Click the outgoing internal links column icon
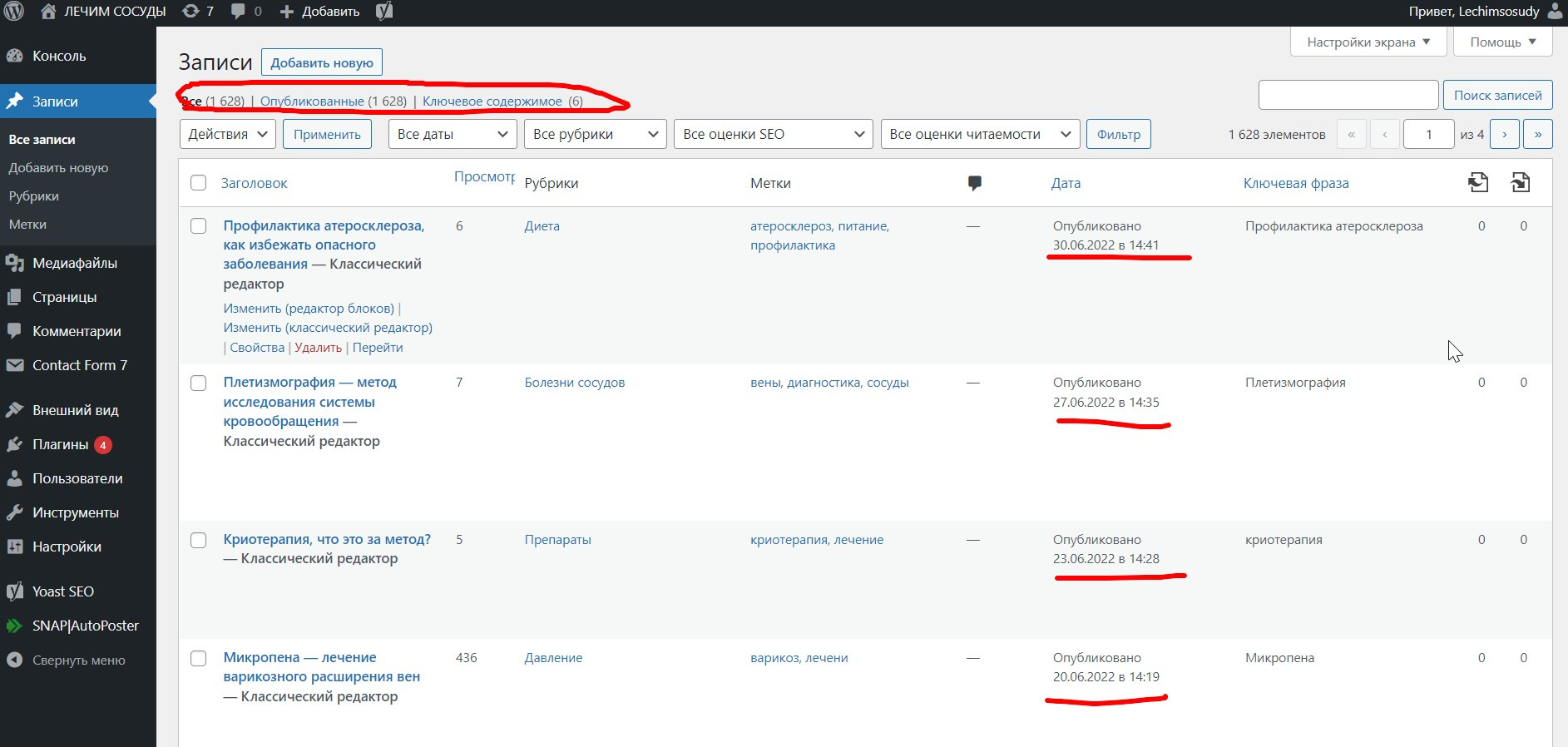 1478,183
